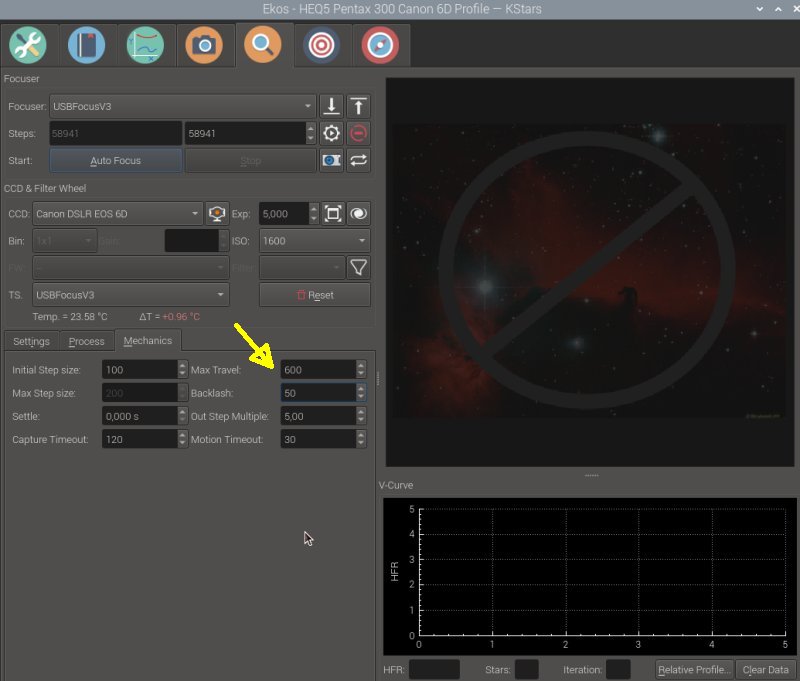Click into the Max Travel field
Image resolution: width=800 pixels, height=681 pixels.
pyautogui.click(x=318, y=370)
